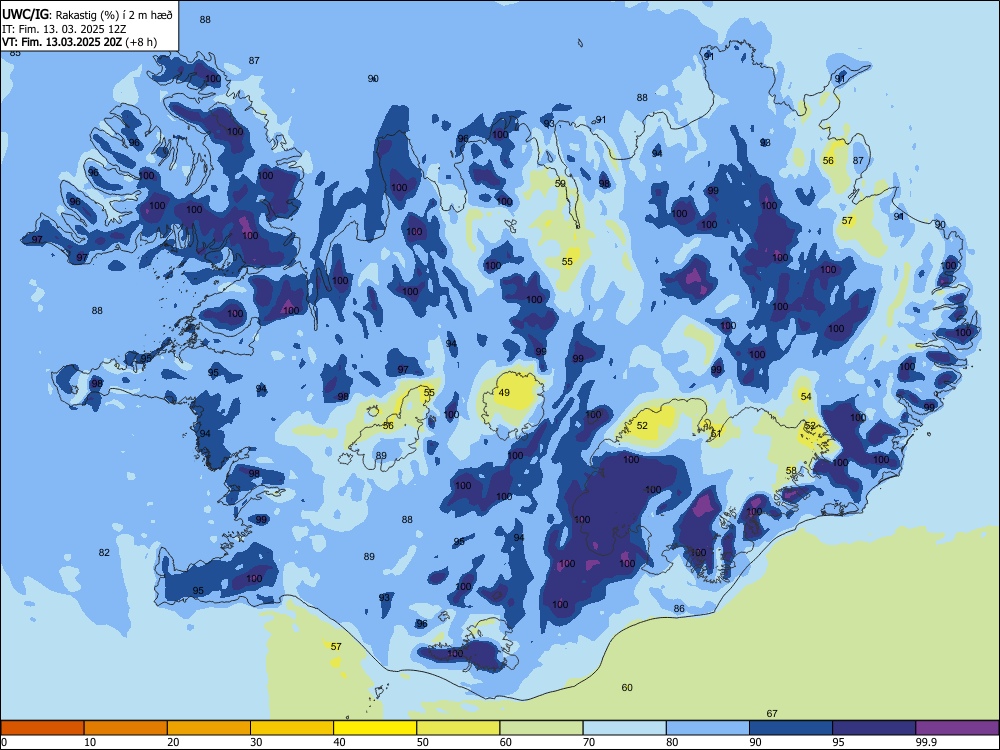This screenshot has height=750, width=1000.
Task: Click the bright yellow 40–50 legend swatch
Action: (x=375, y=728)
